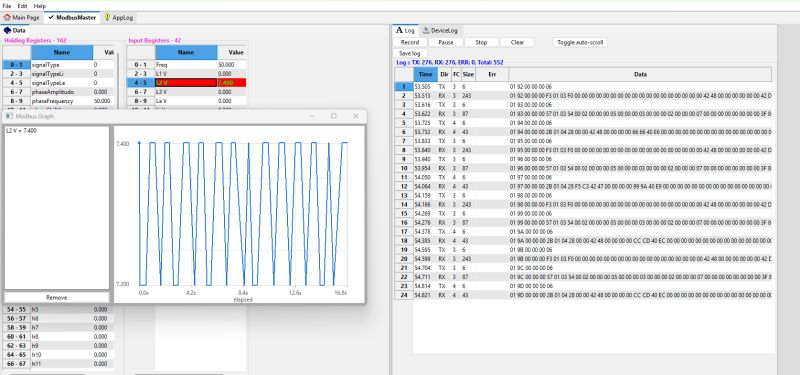This screenshot has width=800, height=375.
Task: Pause the log capture
Action: coord(445,42)
